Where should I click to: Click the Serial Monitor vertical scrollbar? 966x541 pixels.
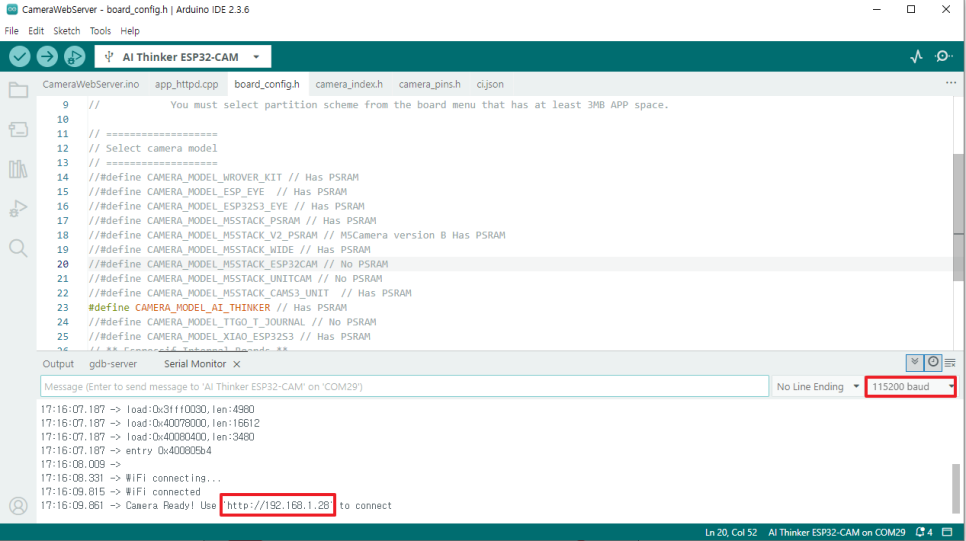click(x=956, y=487)
